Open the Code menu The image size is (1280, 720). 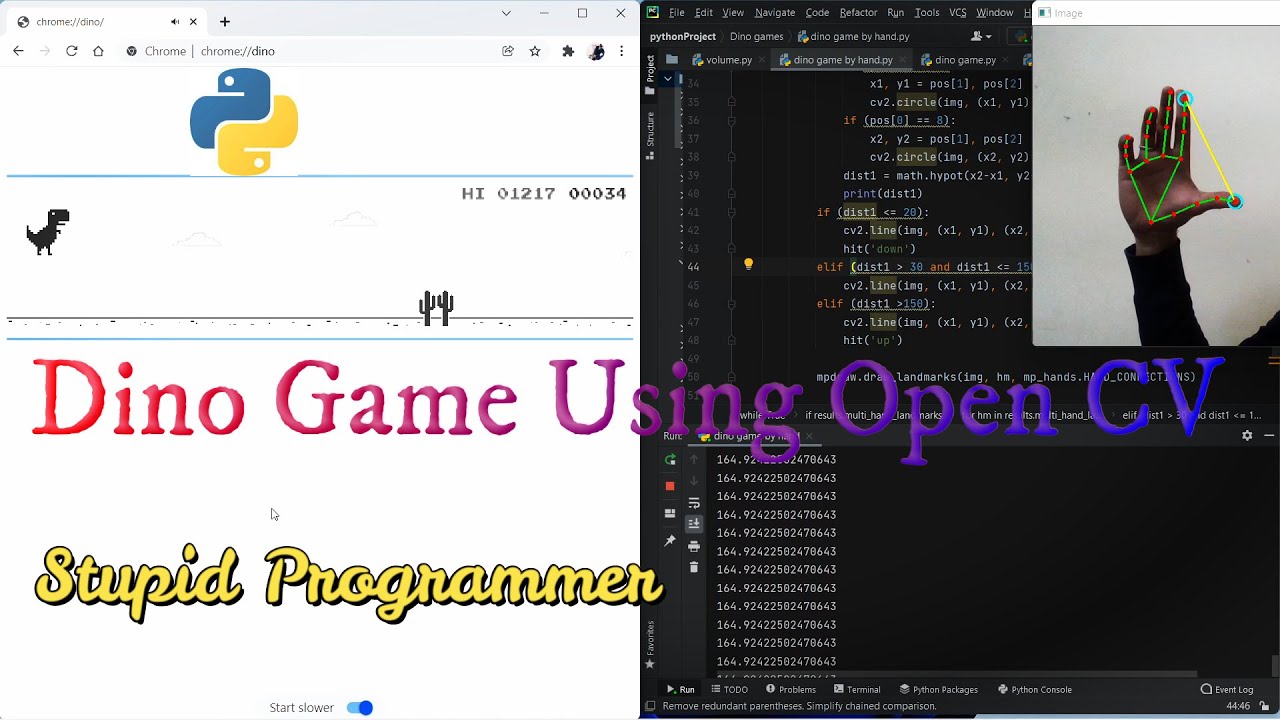coord(817,13)
